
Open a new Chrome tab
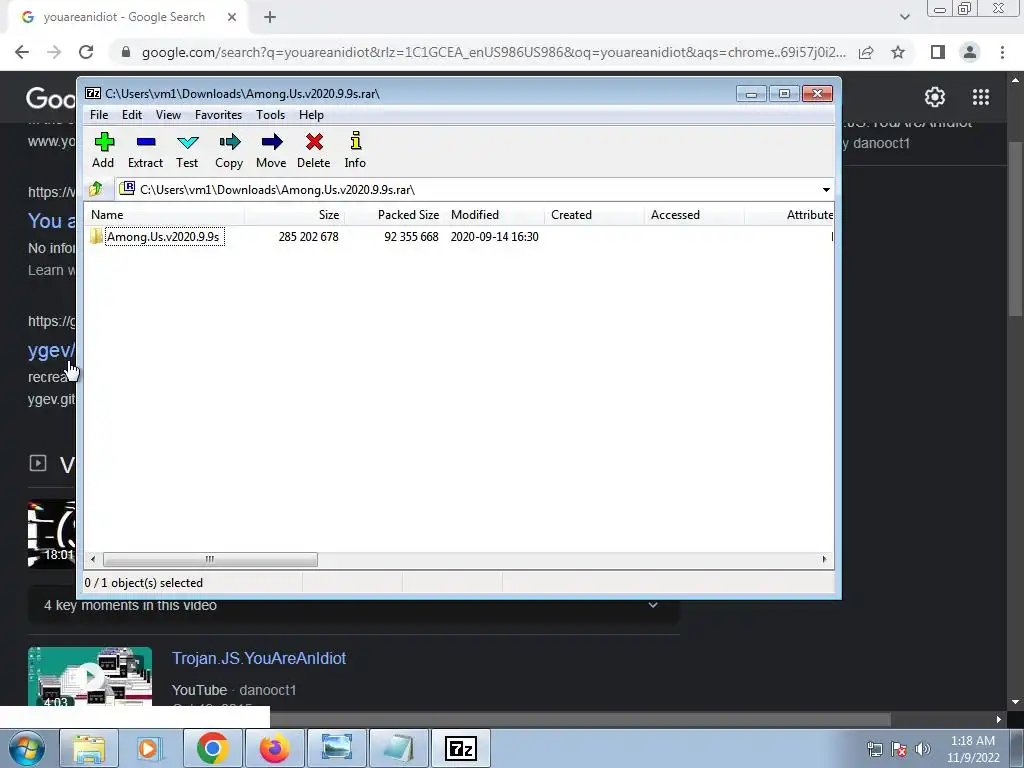270,18
